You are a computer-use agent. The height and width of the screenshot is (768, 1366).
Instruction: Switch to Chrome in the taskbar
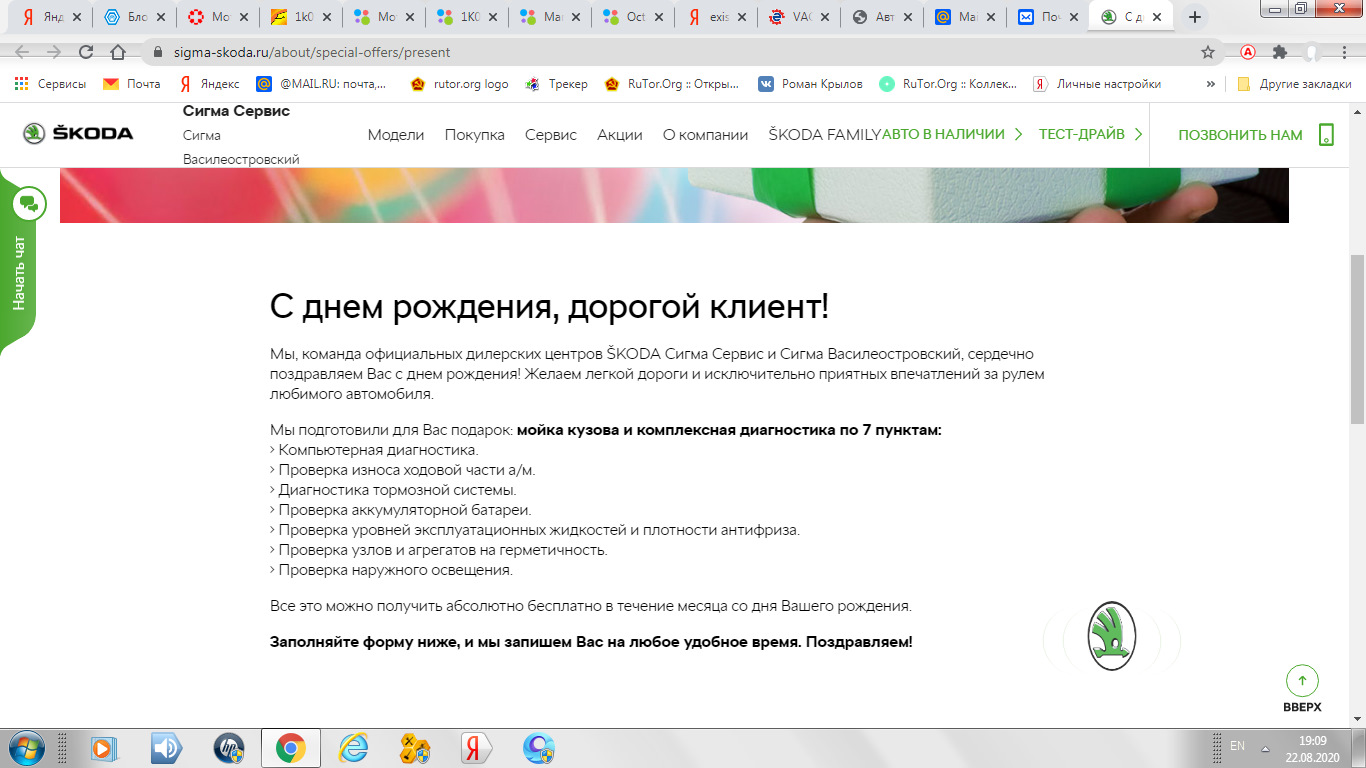click(x=291, y=748)
